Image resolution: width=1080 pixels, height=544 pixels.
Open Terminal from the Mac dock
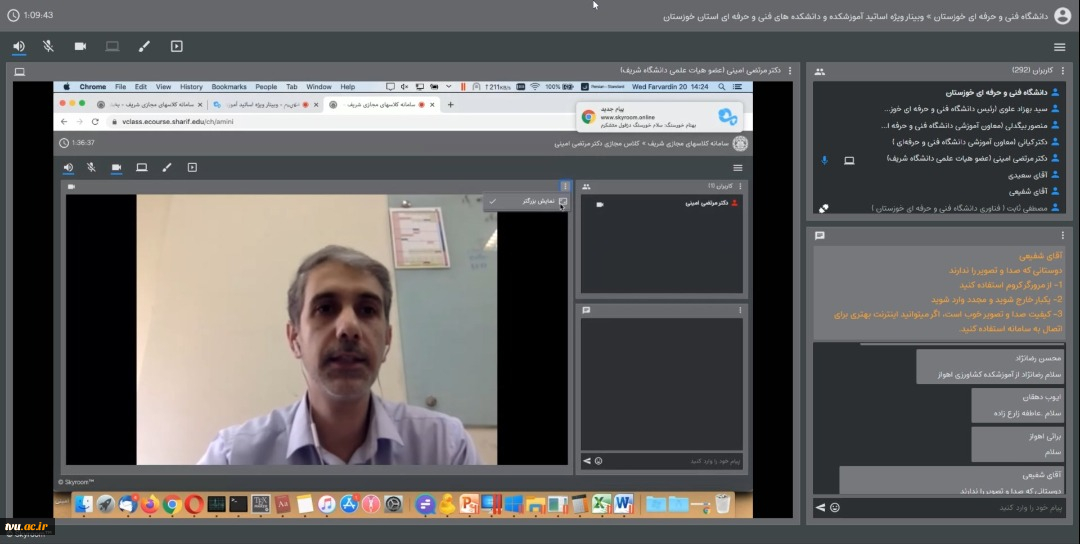pyautogui.click(x=238, y=505)
